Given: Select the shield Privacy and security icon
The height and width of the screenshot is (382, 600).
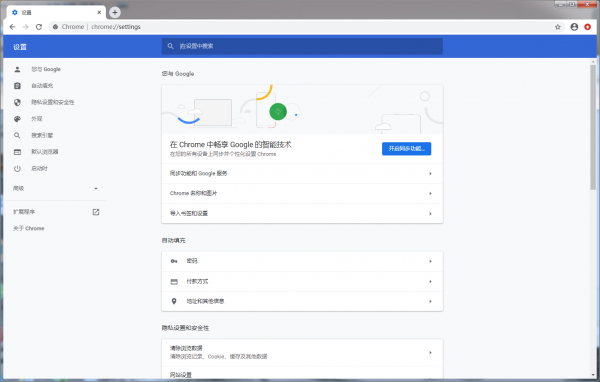Looking at the screenshot, I should click(17, 102).
